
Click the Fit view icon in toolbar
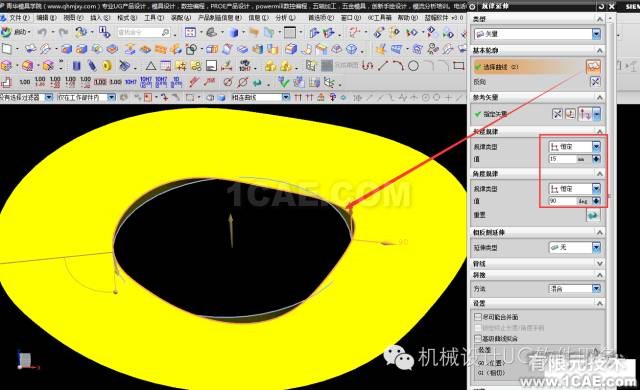(x=191, y=32)
